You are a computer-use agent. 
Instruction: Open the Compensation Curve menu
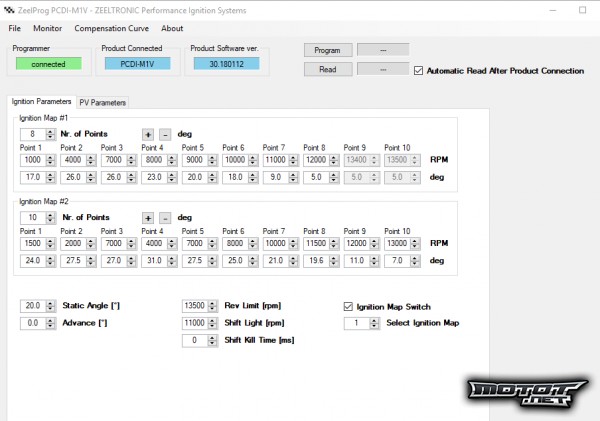[110, 28]
